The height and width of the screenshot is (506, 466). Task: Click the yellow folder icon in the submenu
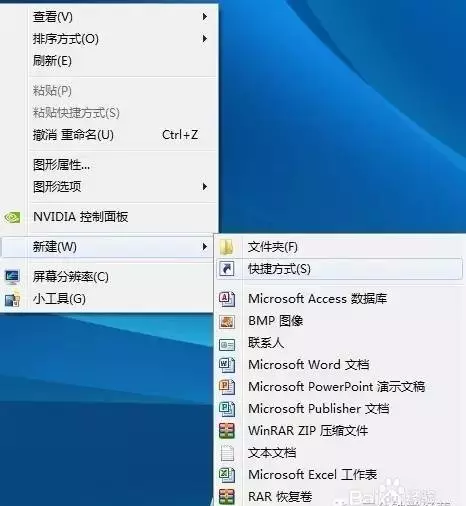227,247
